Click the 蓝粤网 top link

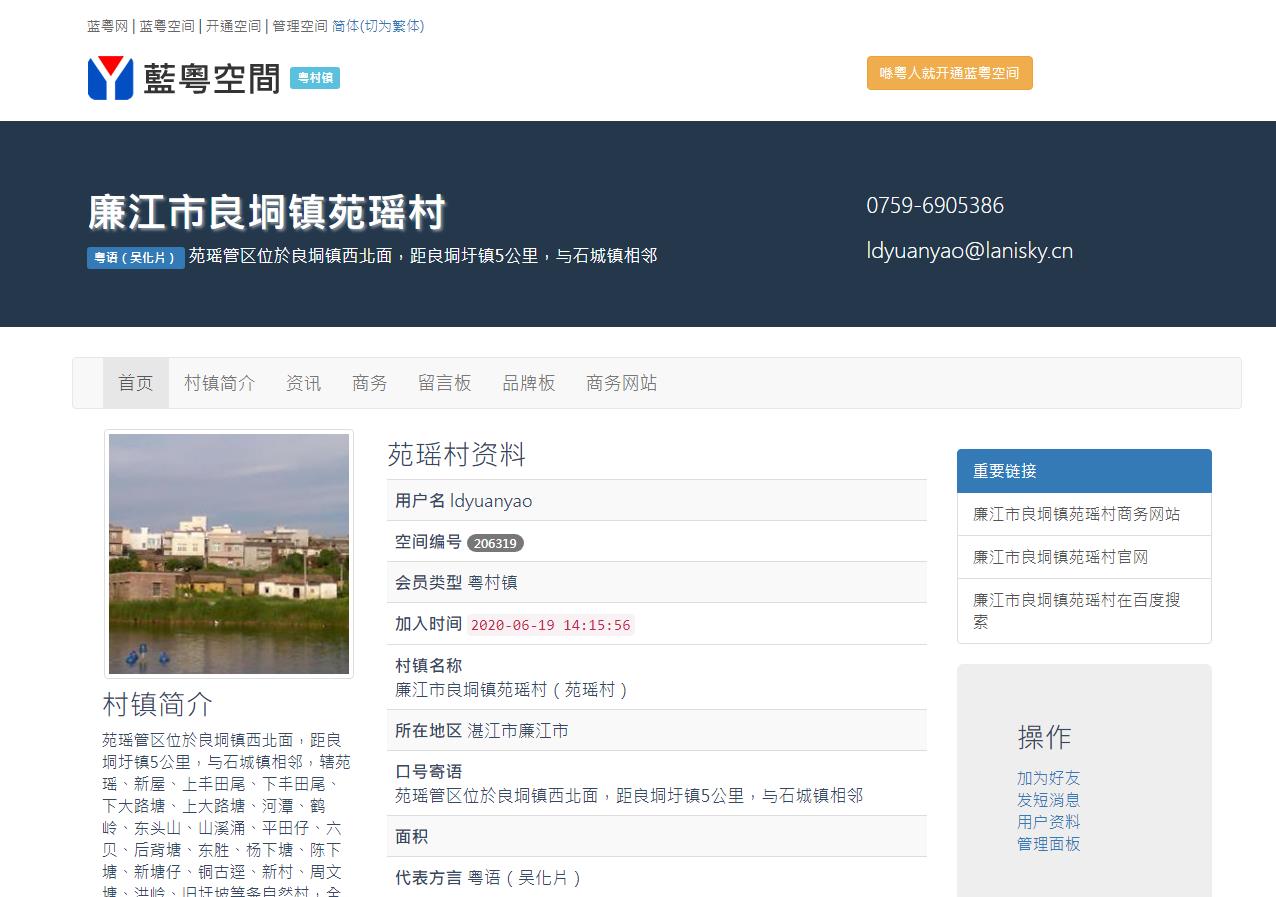[107, 26]
